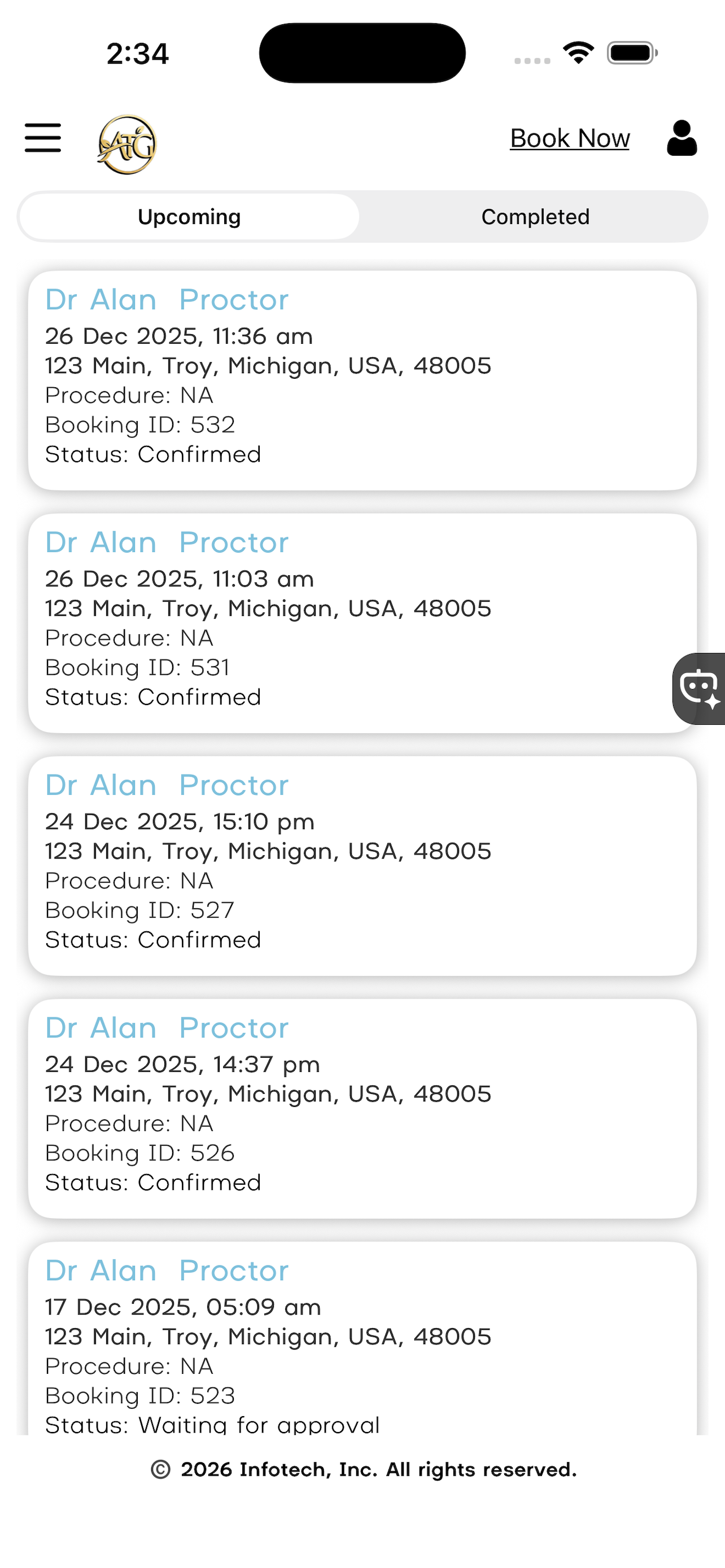Switch to the Completed tab
Image resolution: width=725 pixels, height=1568 pixels.
tap(535, 217)
